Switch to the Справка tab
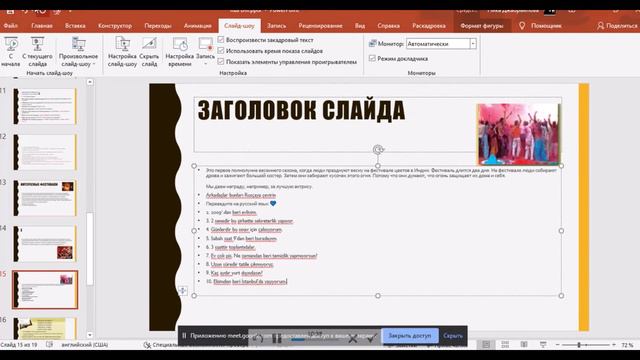This screenshot has width=640, height=360. click(x=389, y=26)
